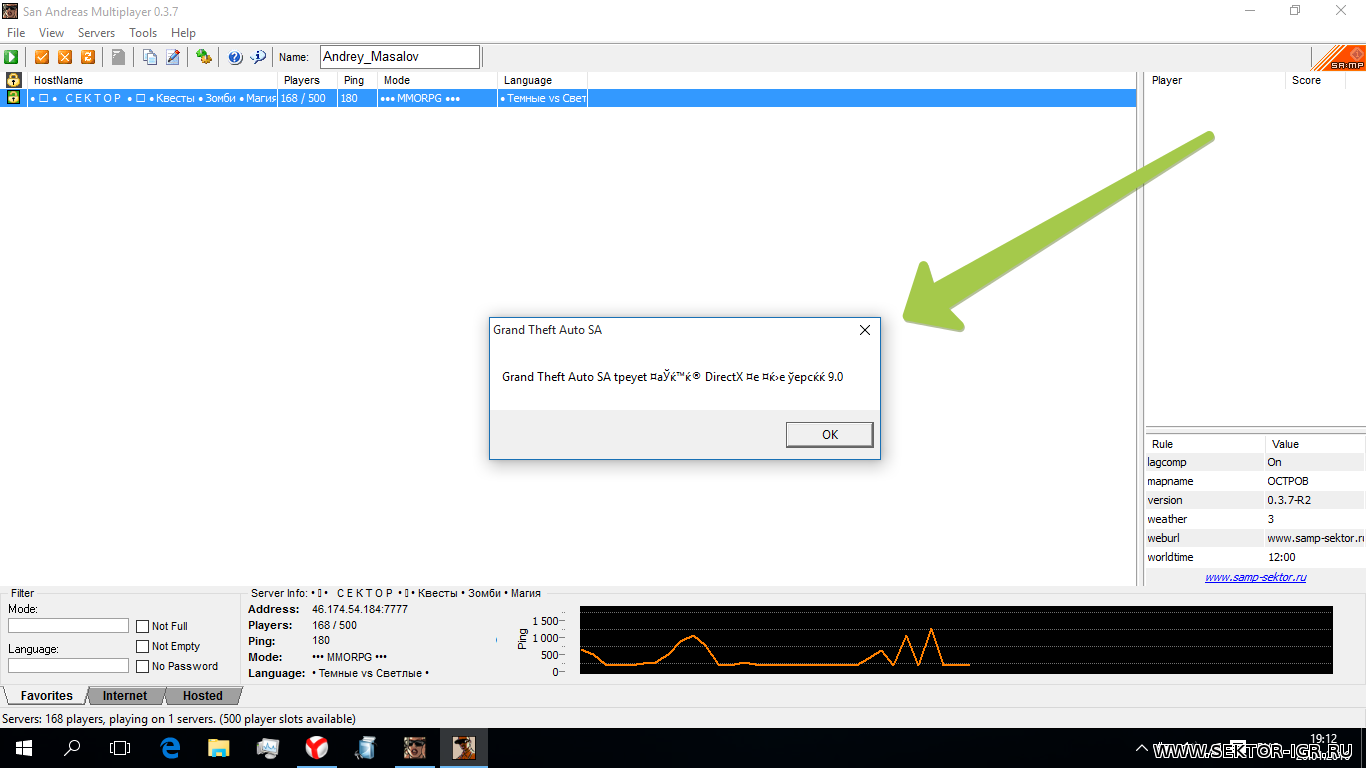The image size is (1366, 768).
Task: Open the View menu
Action: point(51,33)
